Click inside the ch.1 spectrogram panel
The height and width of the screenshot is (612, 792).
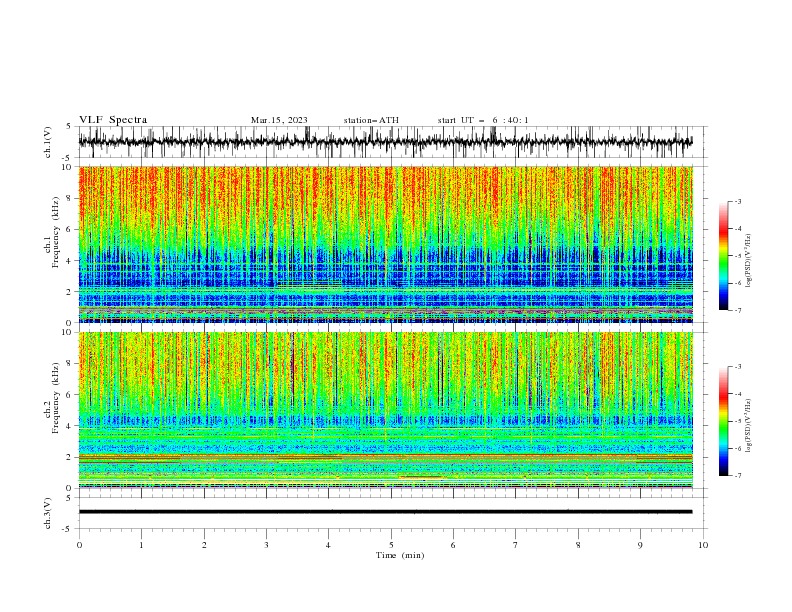tap(385, 244)
